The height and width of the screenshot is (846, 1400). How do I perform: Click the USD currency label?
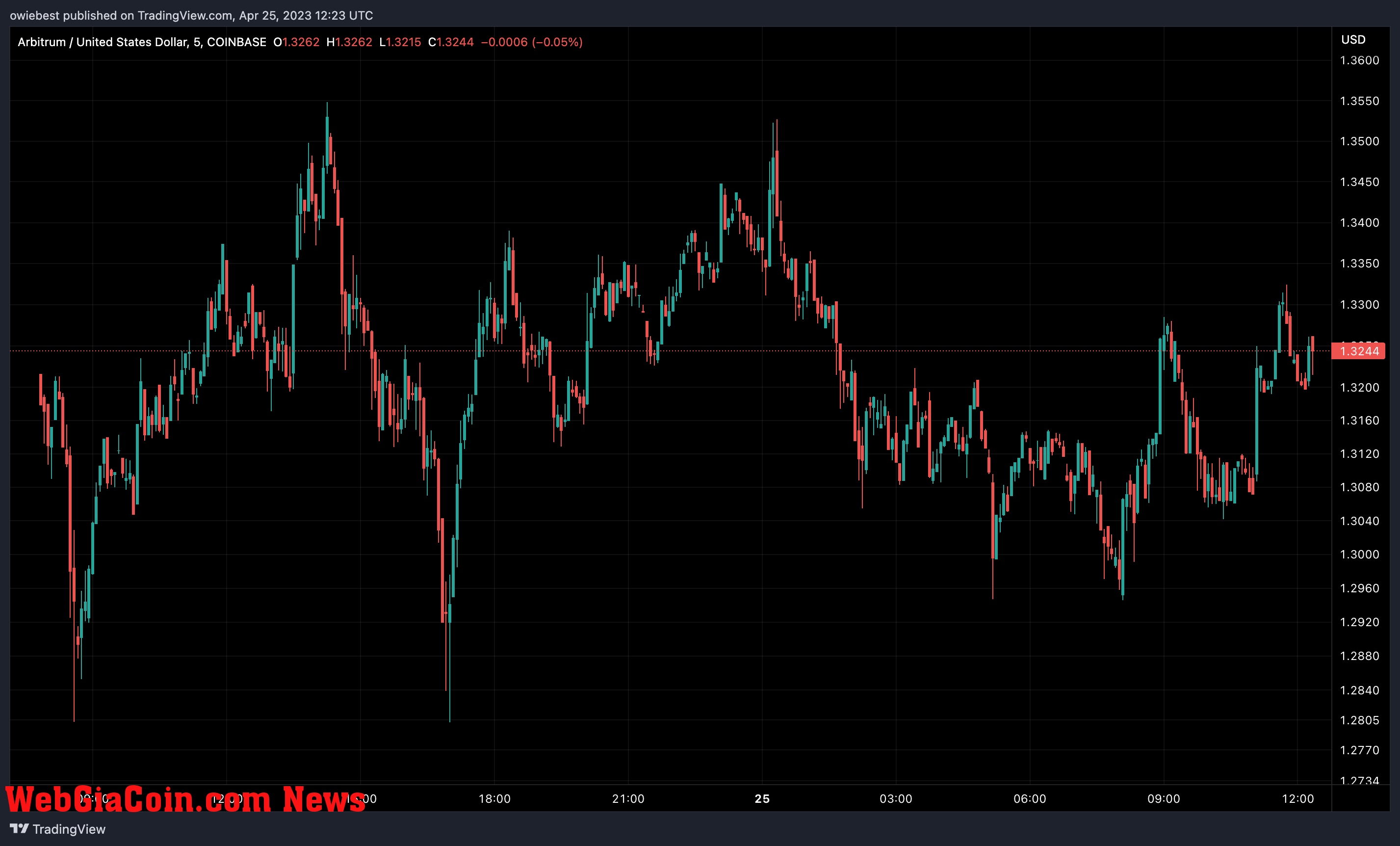[1353, 40]
